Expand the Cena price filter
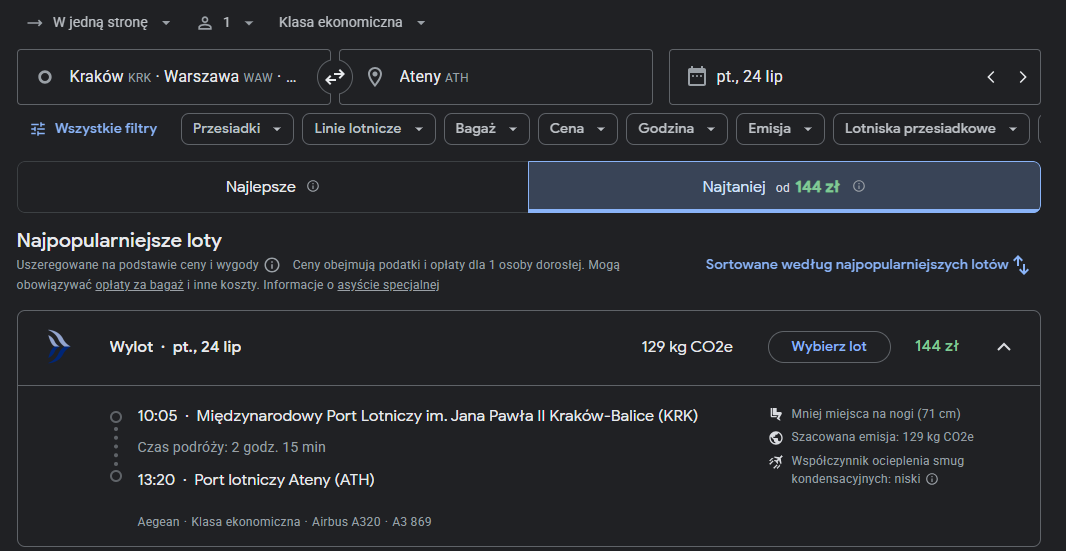1066x551 pixels. (x=578, y=129)
